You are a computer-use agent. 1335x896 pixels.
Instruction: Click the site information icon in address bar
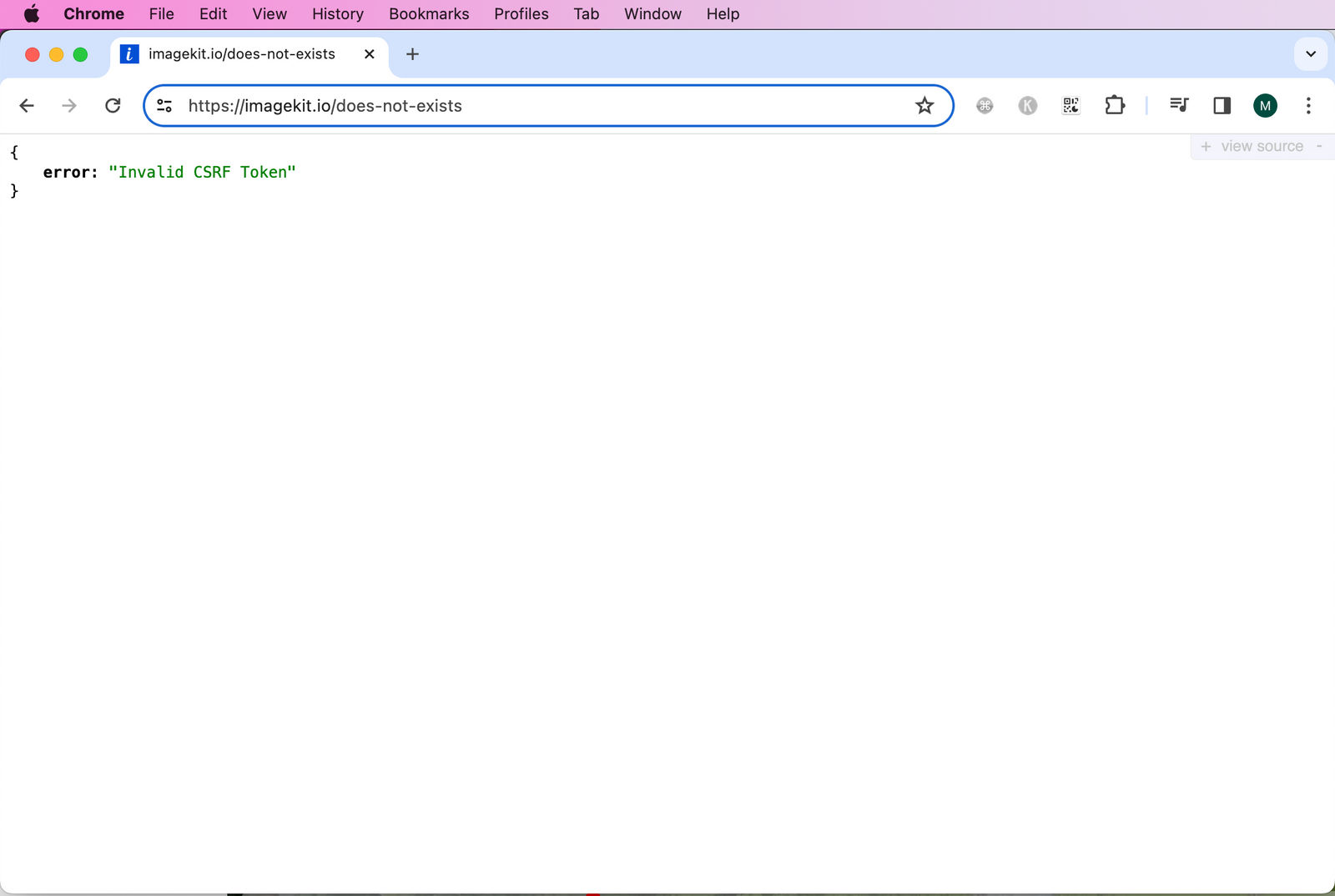(x=164, y=106)
